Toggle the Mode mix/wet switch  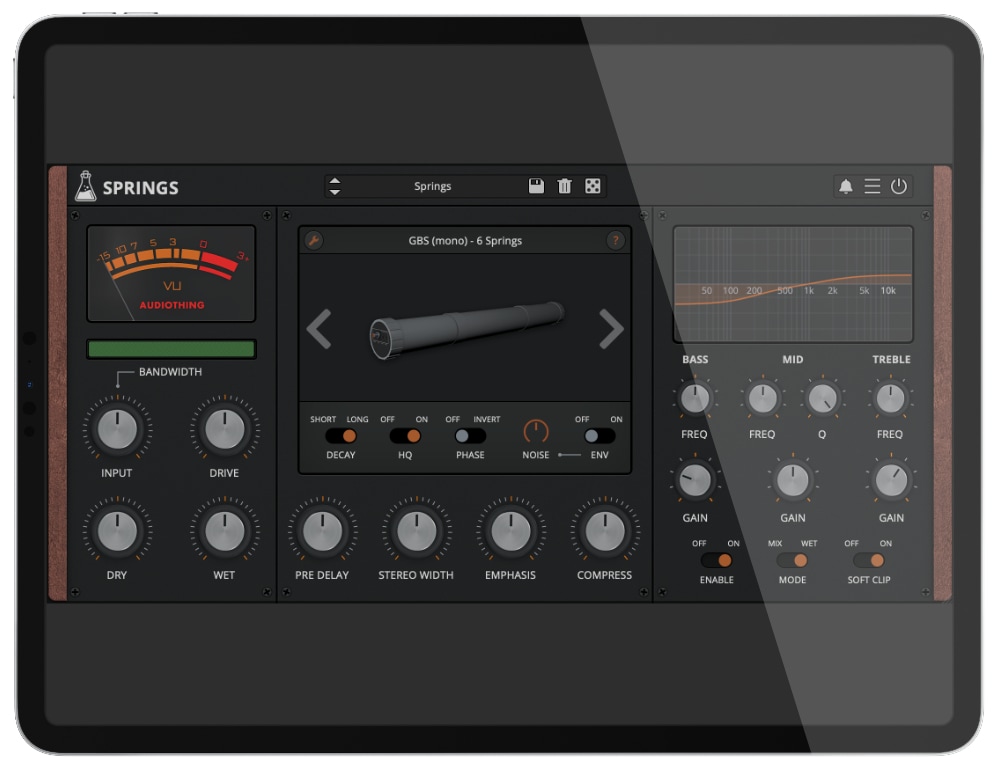coord(792,560)
